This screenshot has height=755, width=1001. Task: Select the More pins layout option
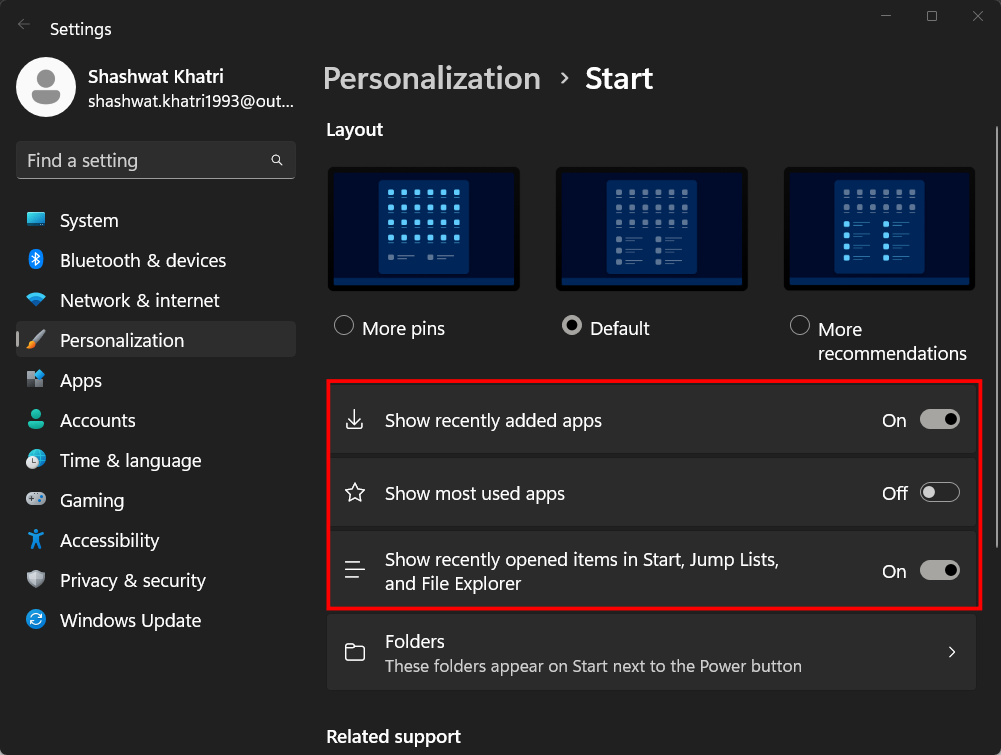click(x=343, y=325)
